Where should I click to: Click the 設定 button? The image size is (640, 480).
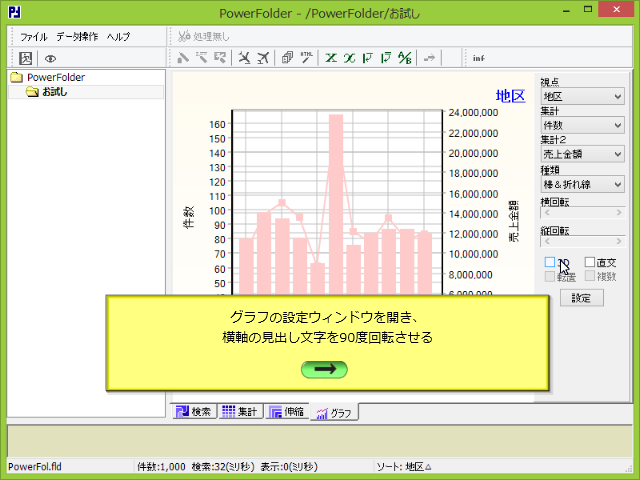pyautogui.click(x=581, y=298)
